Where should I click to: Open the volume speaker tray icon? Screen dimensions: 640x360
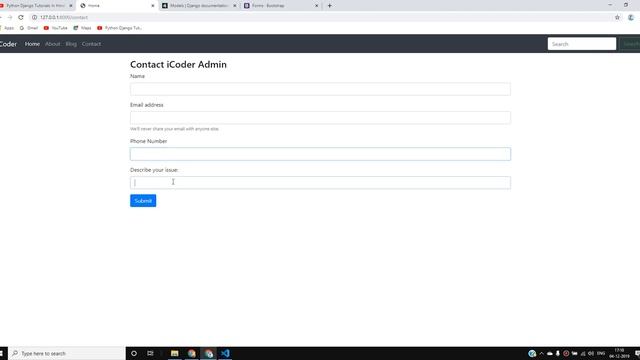[591, 353]
